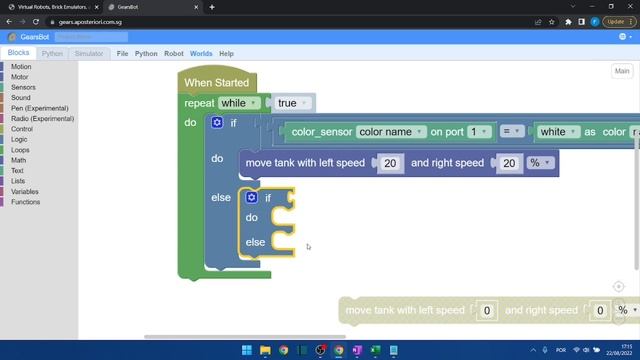
Task: Click the Chrome Update button
Action: (x=619, y=22)
